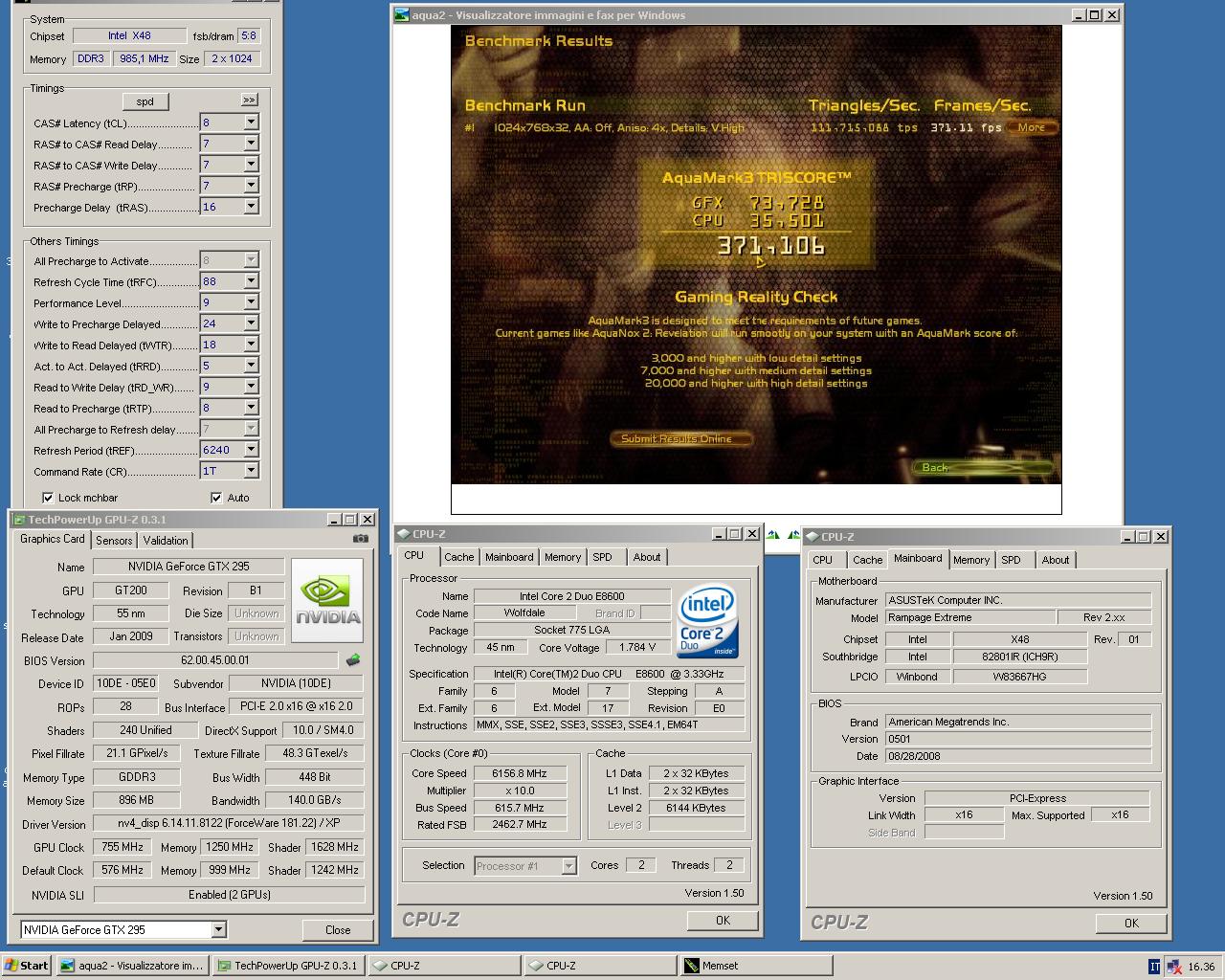Open the RAS# to CAS# Read Delay dropdown
The width and height of the screenshot is (1225, 980).
(251, 144)
